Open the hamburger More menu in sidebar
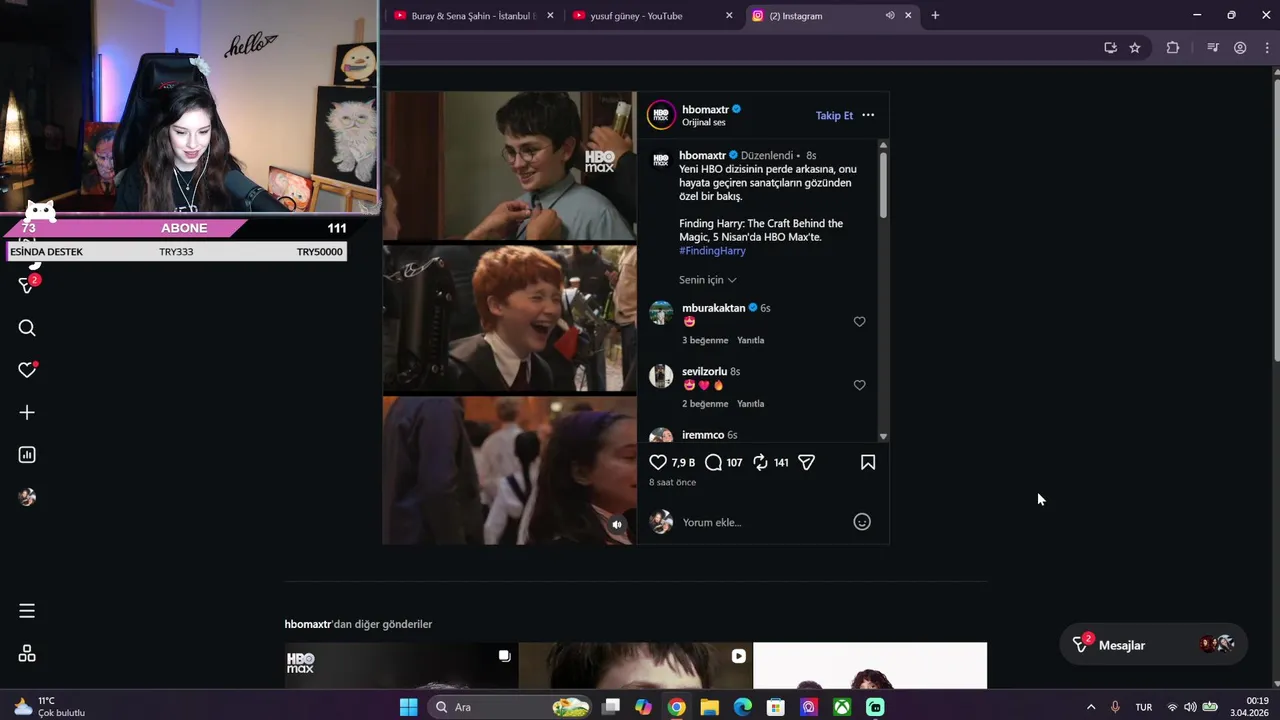Viewport: 1280px width, 720px height. 27,611
